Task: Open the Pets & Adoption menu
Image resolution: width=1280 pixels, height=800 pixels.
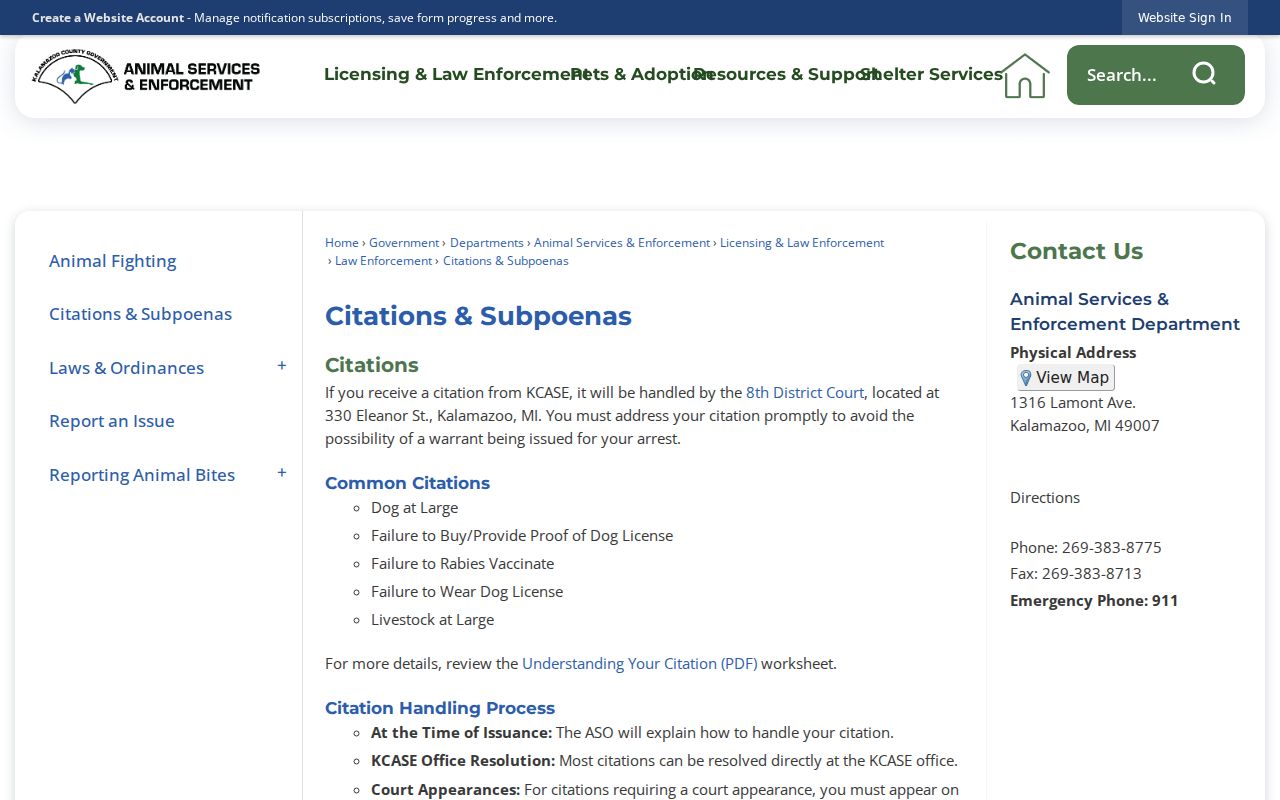Action: point(641,74)
